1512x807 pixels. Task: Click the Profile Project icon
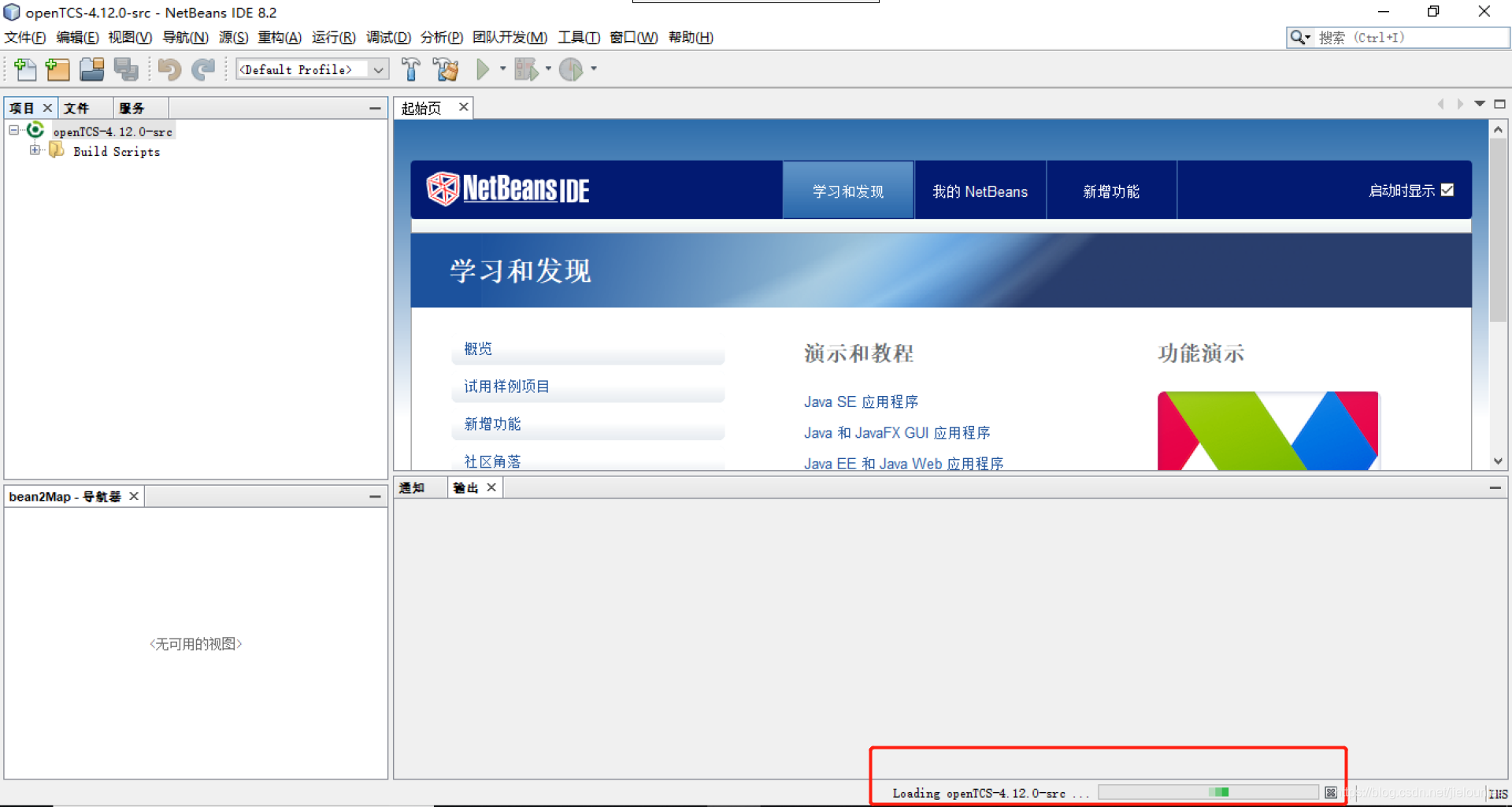(x=571, y=69)
